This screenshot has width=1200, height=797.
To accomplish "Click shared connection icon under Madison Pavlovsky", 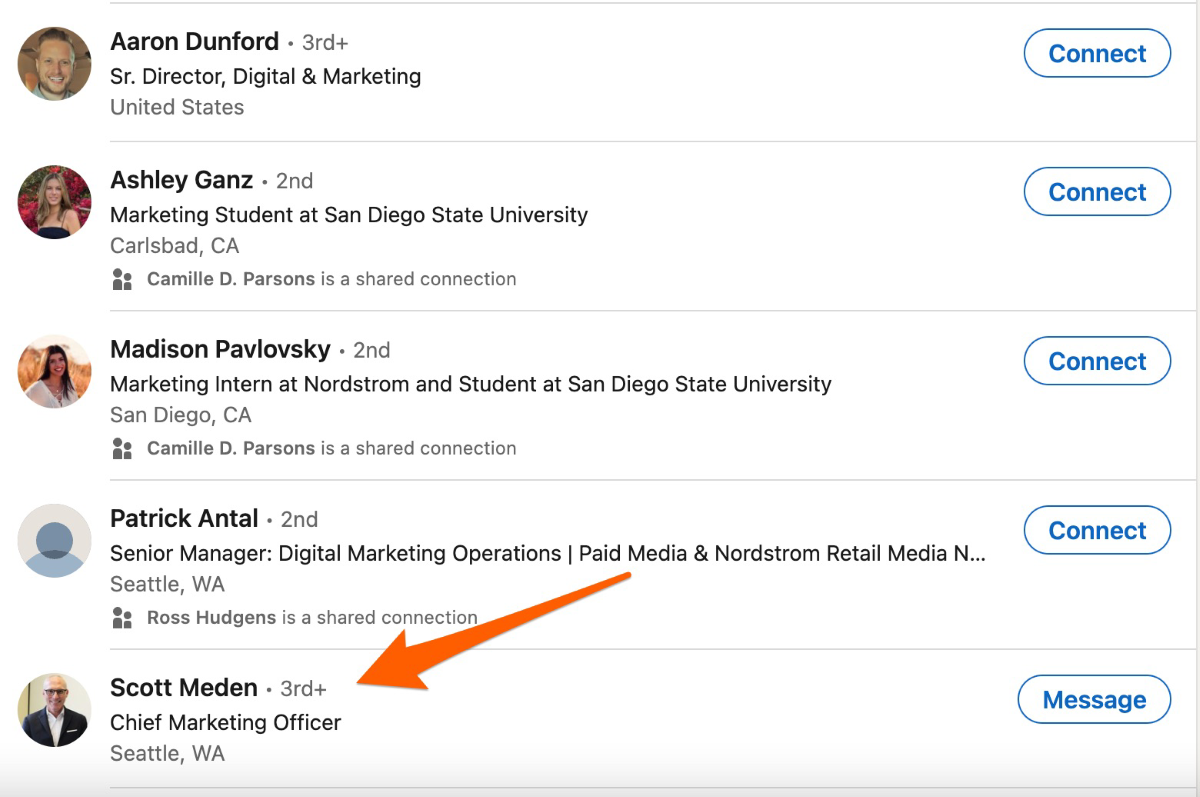I will [122, 448].
